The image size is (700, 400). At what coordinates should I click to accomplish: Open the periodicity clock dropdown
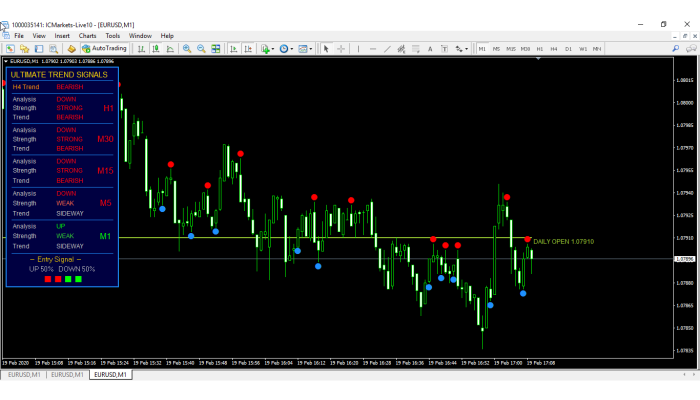point(286,48)
